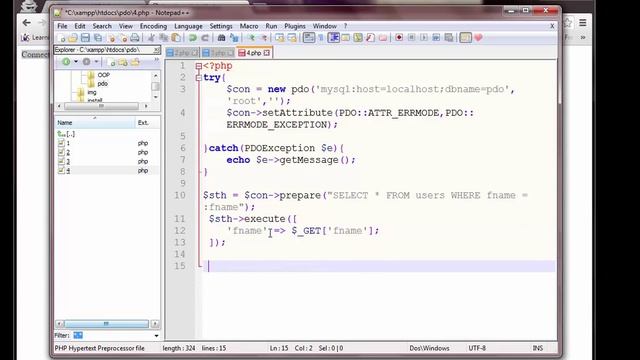Viewport: 640px width, 360px height.
Task: Click the Zoom Out toolbar icon
Action: tap(263, 38)
